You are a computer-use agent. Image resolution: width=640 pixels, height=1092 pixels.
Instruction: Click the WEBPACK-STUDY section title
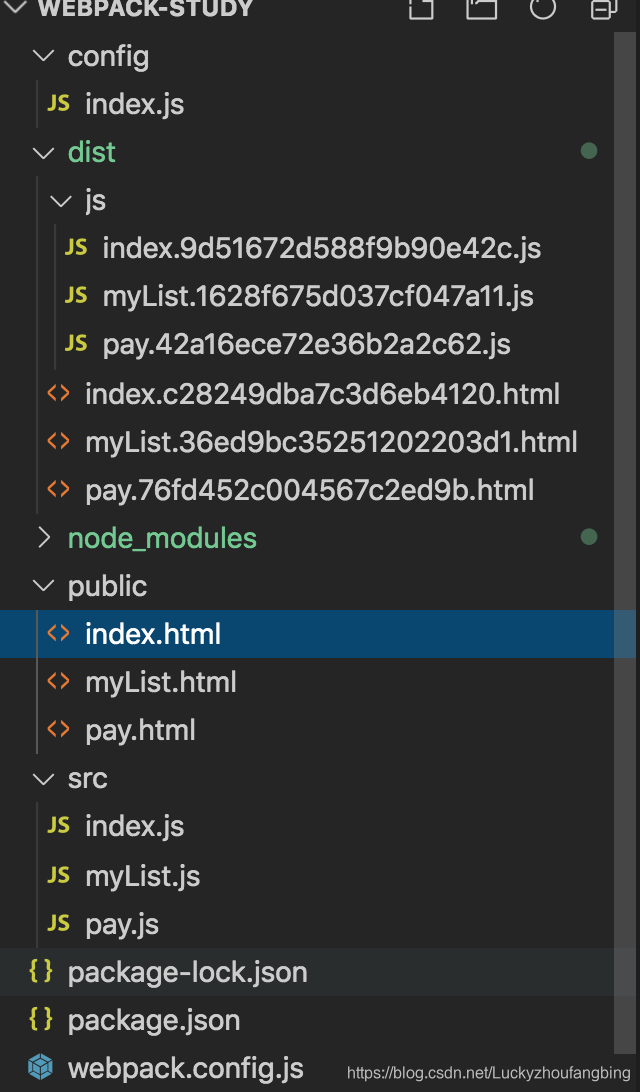(146, 9)
